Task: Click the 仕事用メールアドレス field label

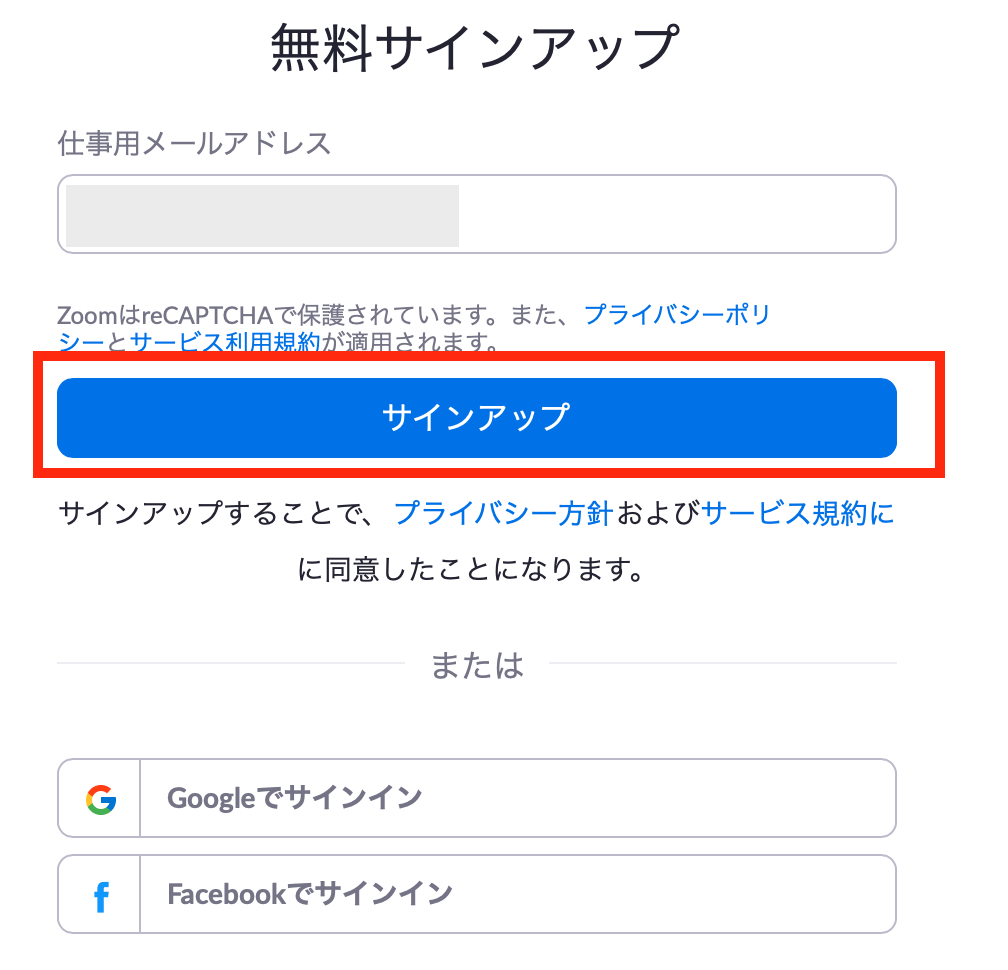Action: (194, 143)
